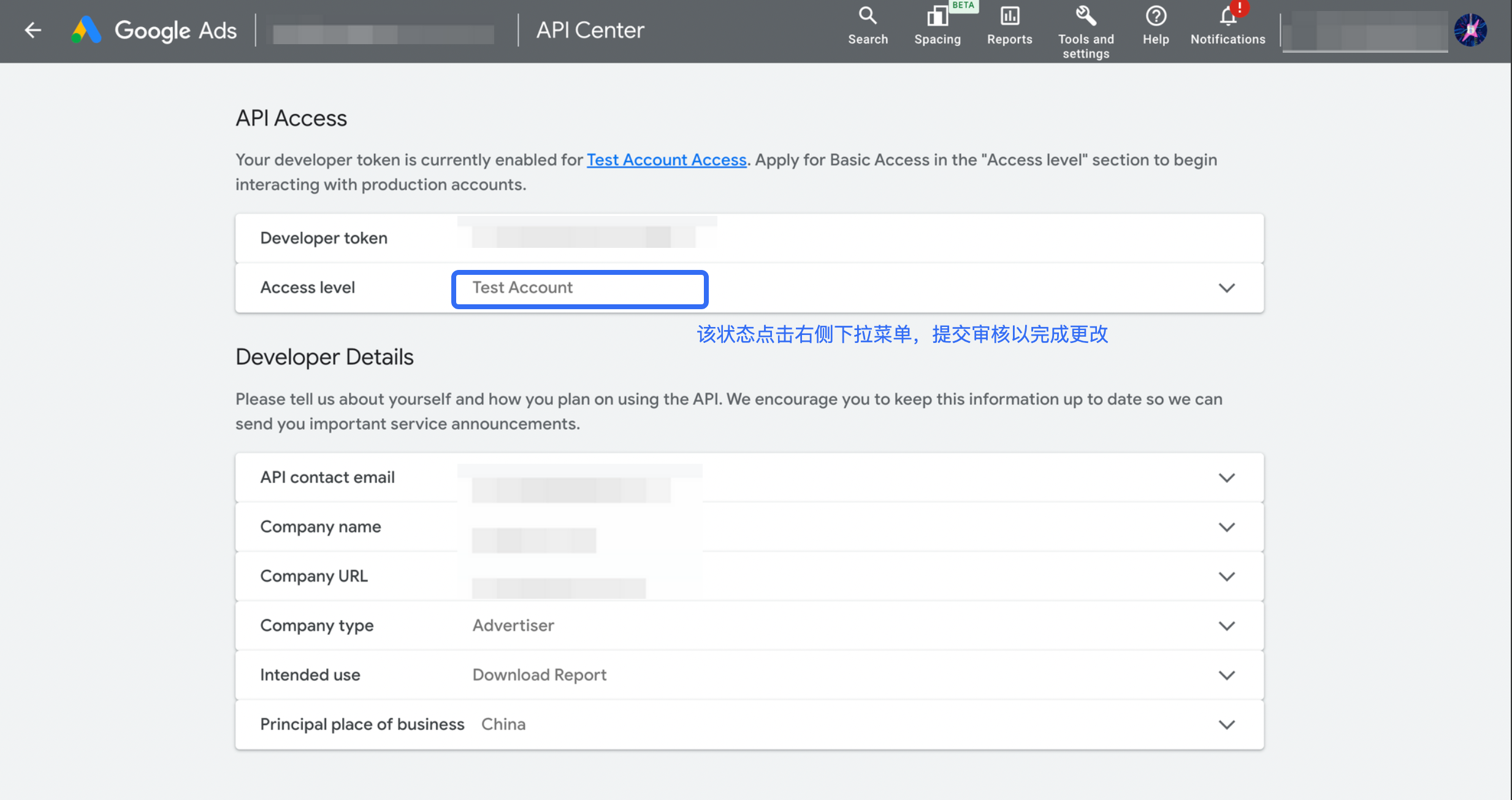Image resolution: width=1512 pixels, height=800 pixels.
Task: Click the API contact email label
Action: (327, 478)
